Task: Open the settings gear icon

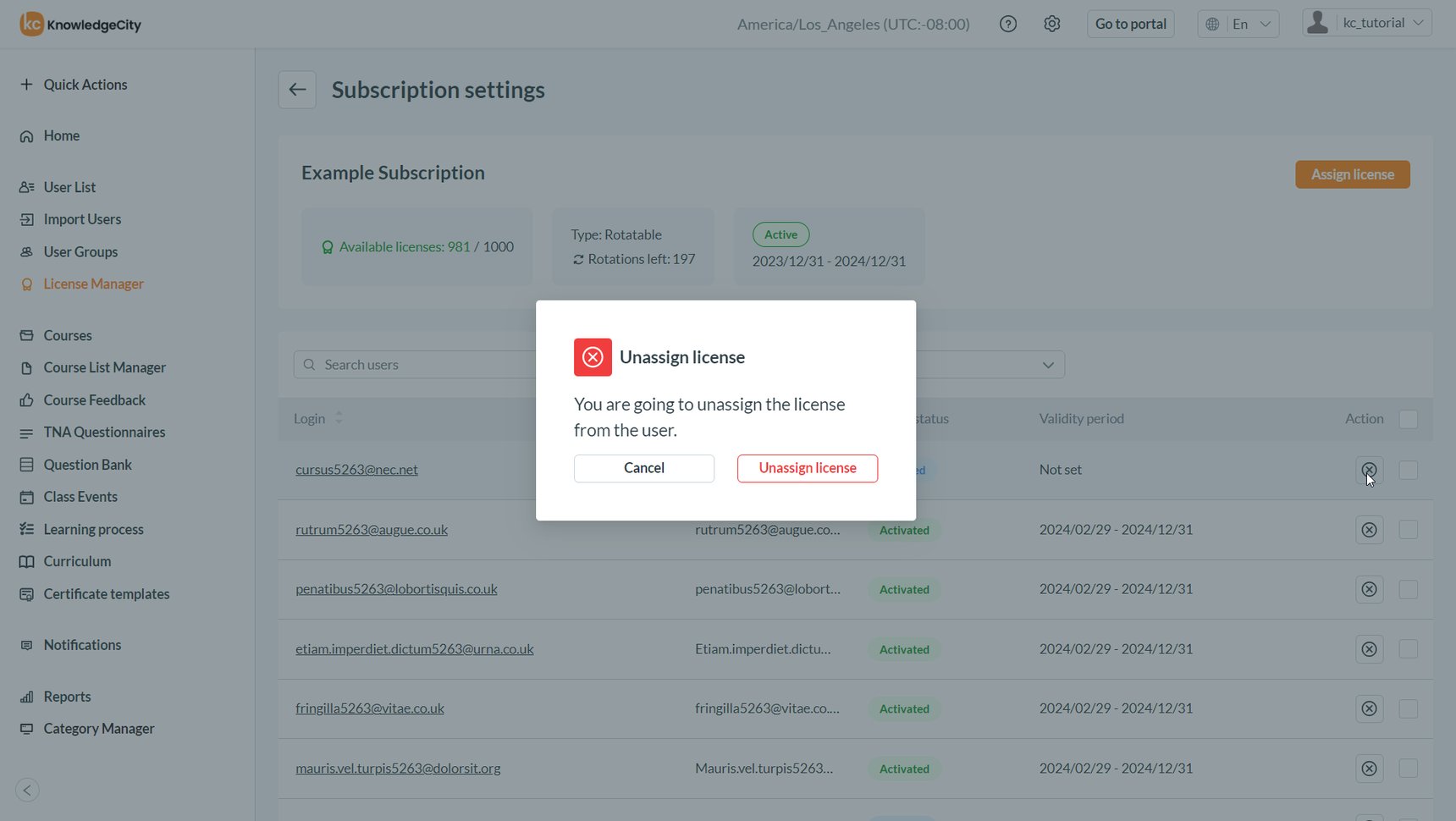Action: point(1051,23)
